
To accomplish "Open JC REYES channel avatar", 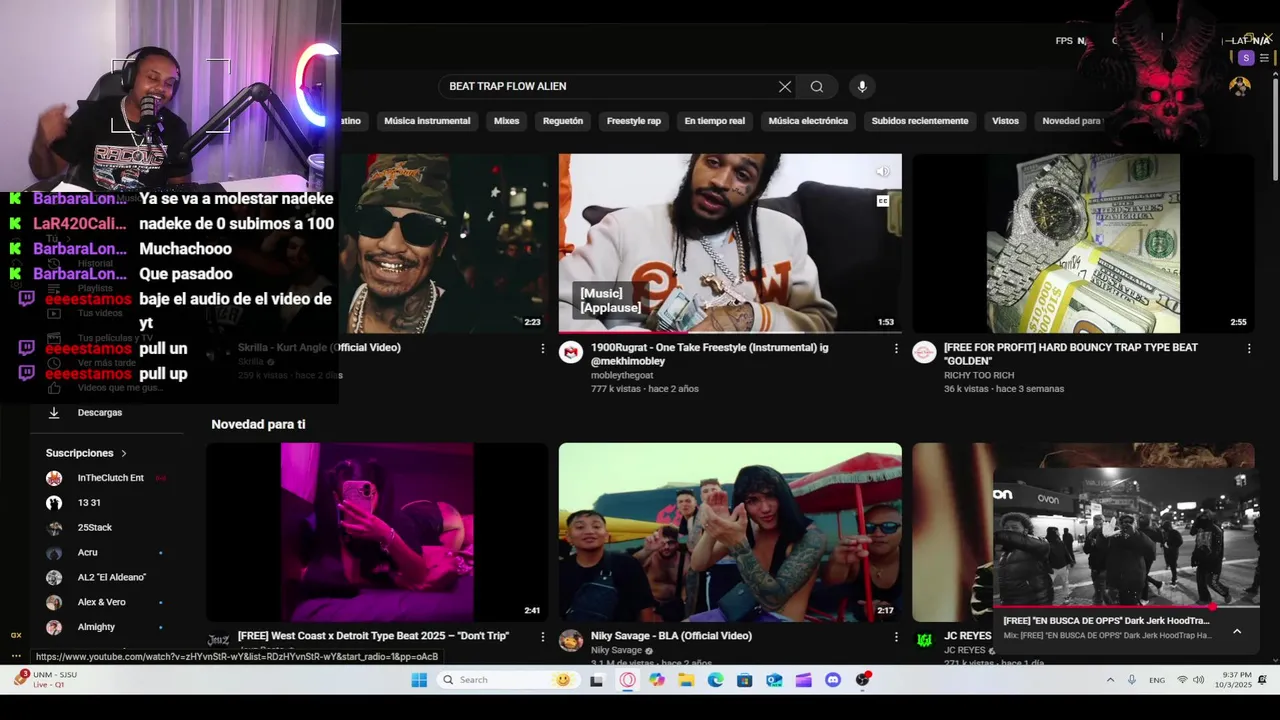I will 924,640.
